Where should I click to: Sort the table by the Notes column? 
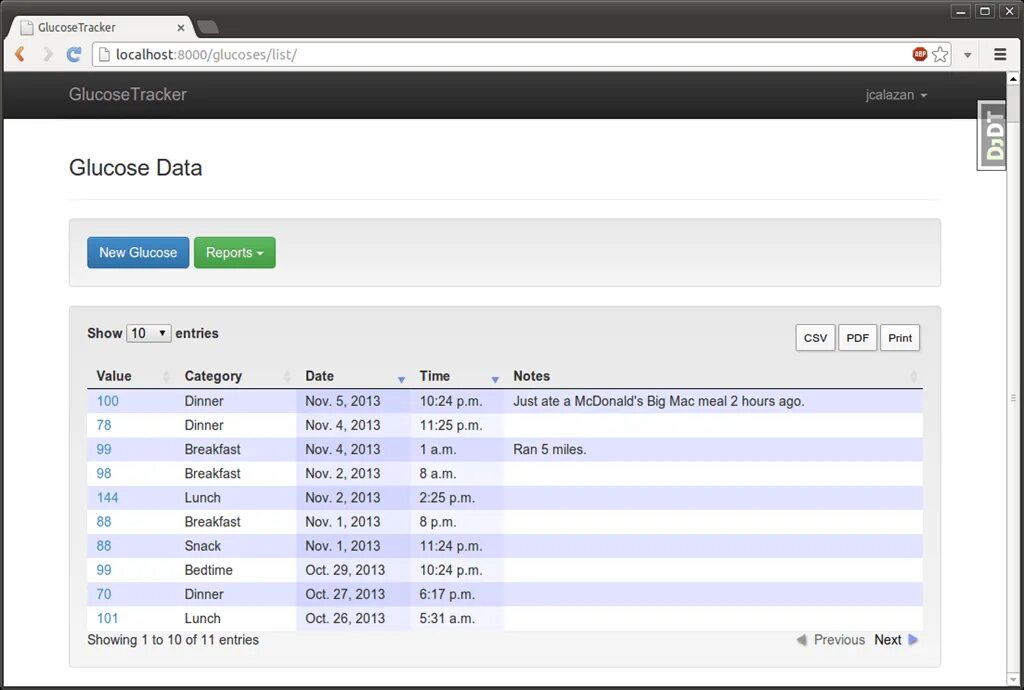point(713,376)
